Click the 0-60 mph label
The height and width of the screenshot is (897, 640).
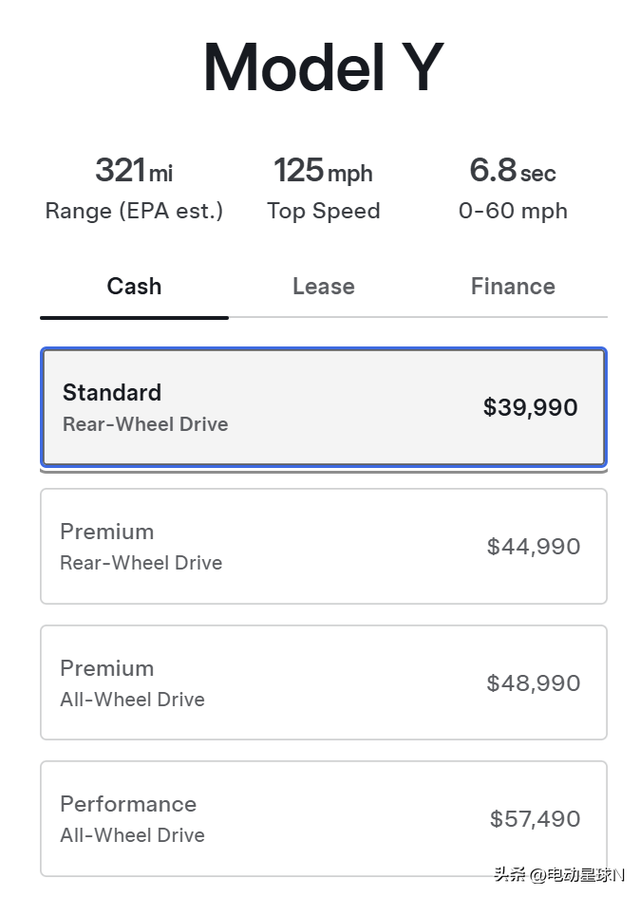click(x=513, y=211)
